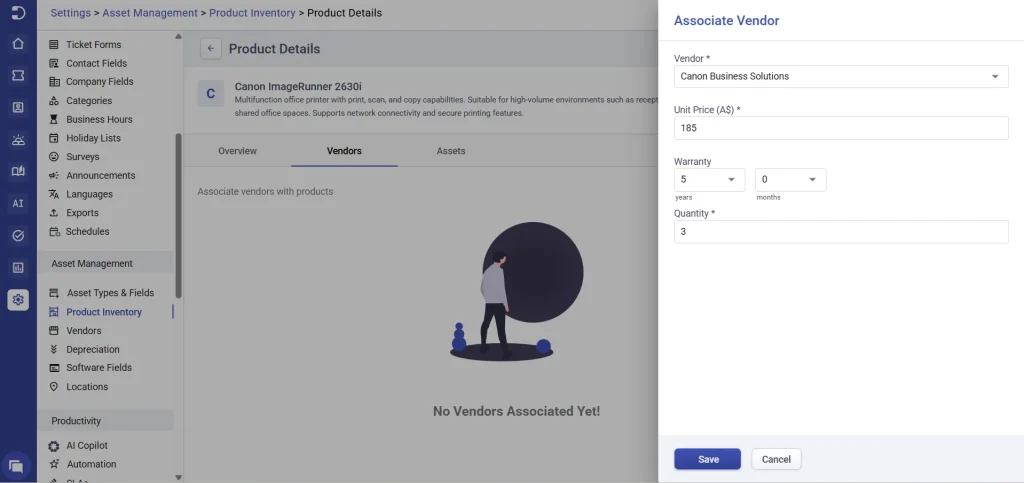Click the Contact Fields icon in sidebar
The width and height of the screenshot is (1024, 483).
click(x=54, y=63)
